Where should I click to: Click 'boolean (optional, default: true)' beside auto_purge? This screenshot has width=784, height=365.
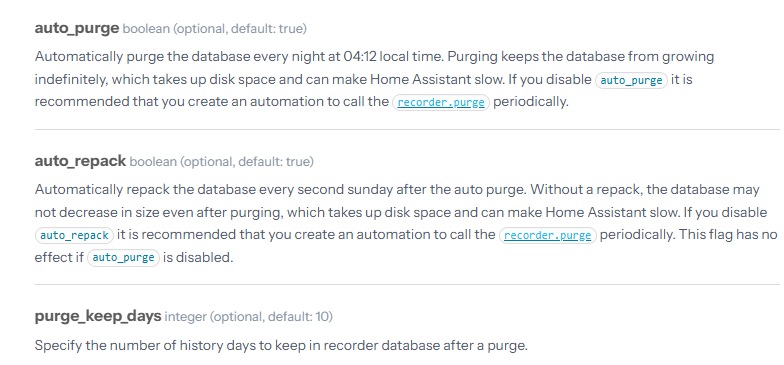point(214,29)
